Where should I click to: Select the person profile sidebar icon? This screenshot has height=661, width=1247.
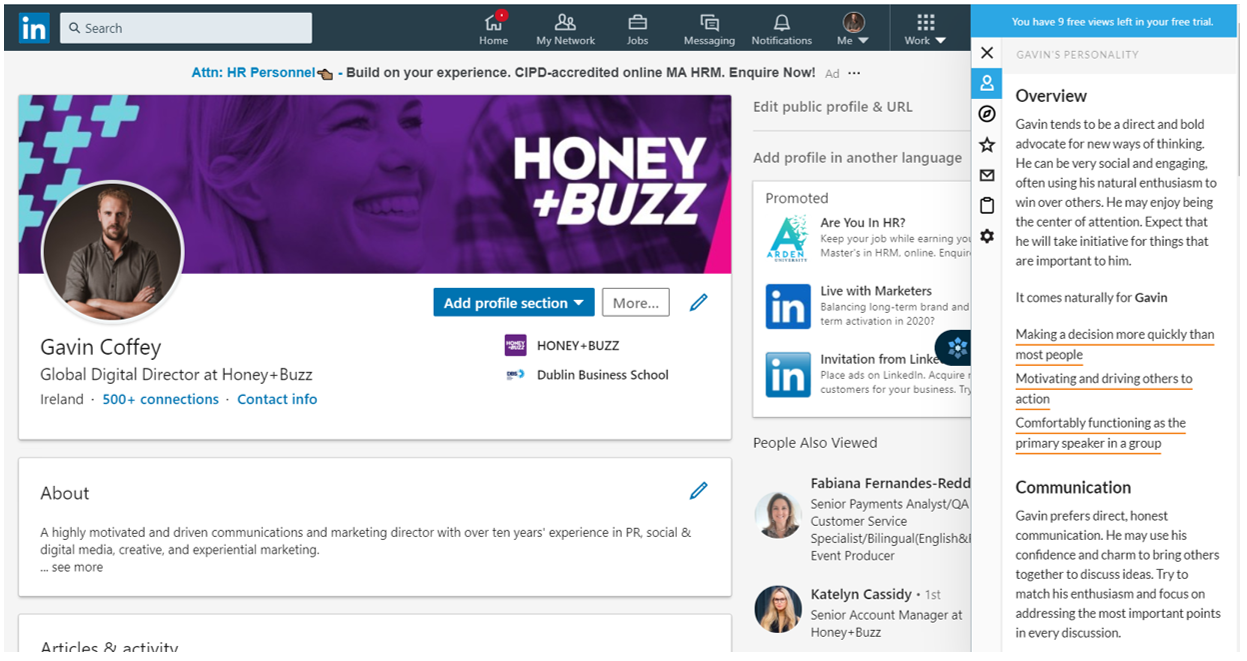pyautogui.click(x=987, y=83)
